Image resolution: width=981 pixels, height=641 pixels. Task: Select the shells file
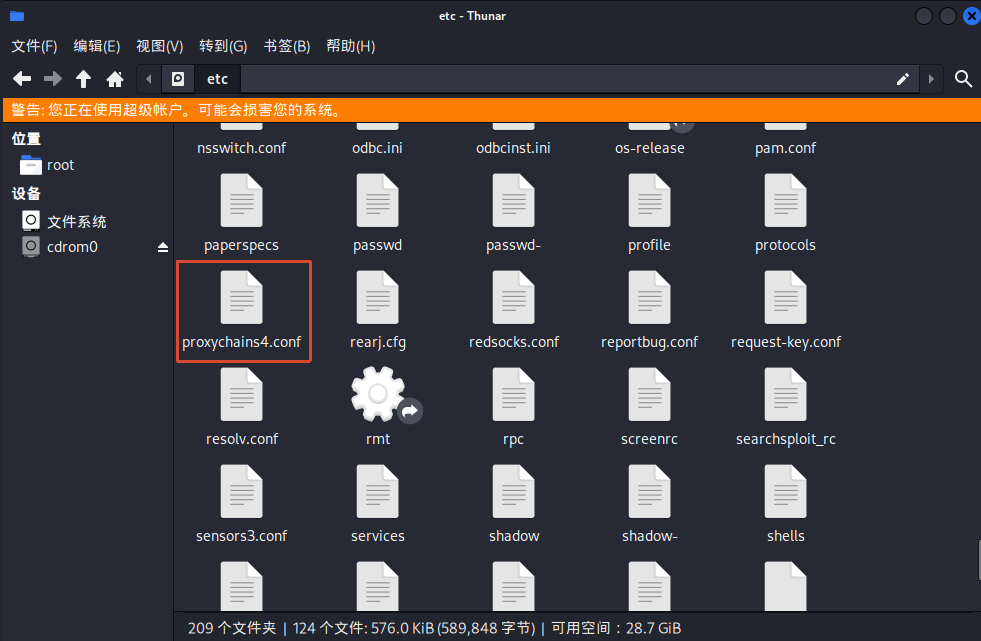786,503
